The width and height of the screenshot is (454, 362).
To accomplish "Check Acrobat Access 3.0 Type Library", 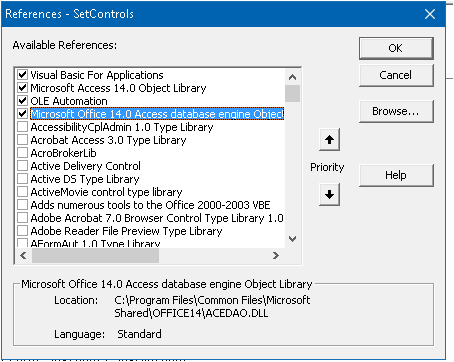I will (22, 140).
